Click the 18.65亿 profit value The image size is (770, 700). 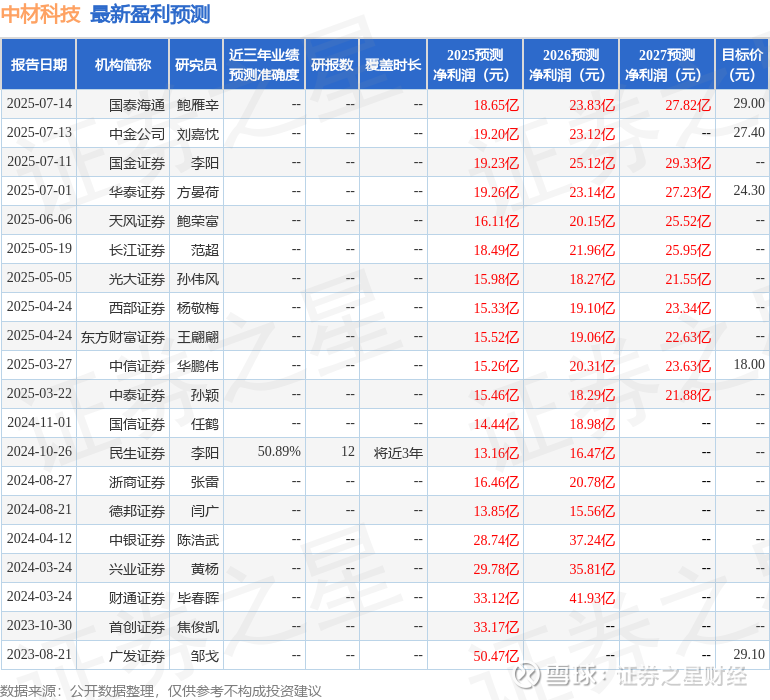click(496, 105)
